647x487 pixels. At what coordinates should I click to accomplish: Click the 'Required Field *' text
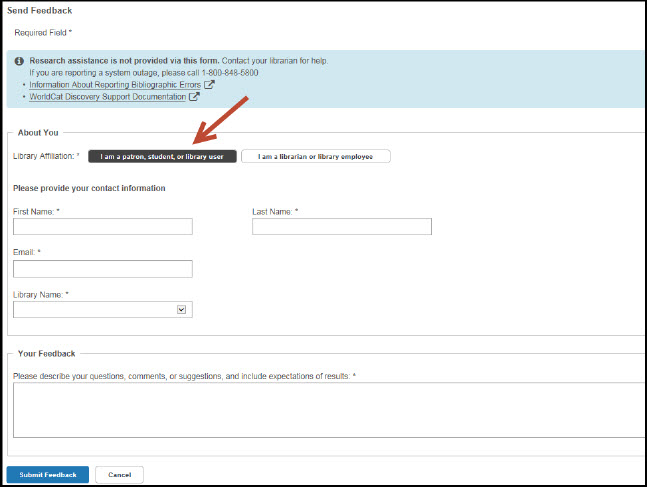click(x=43, y=33)
